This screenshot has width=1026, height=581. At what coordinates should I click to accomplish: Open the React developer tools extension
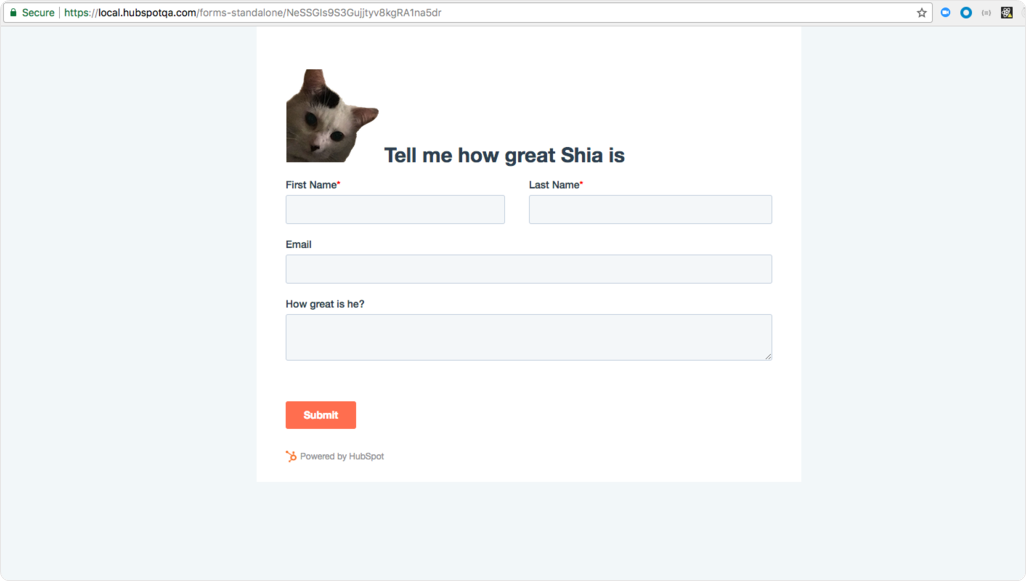[x=1007, y=13]
